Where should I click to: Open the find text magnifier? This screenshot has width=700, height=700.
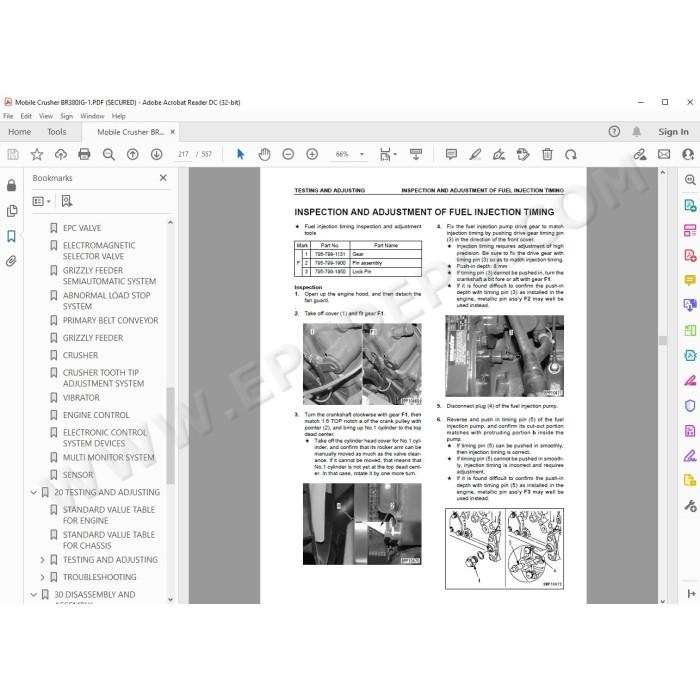coord(108,154)
